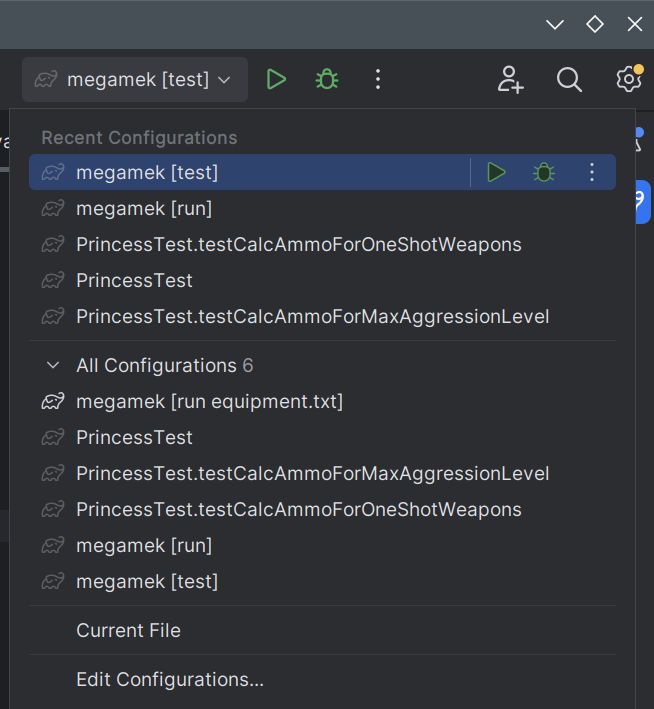This screenshot has width=654, height=709.
Task: Open Code With Me add-user icon
Action: (510, 79)
